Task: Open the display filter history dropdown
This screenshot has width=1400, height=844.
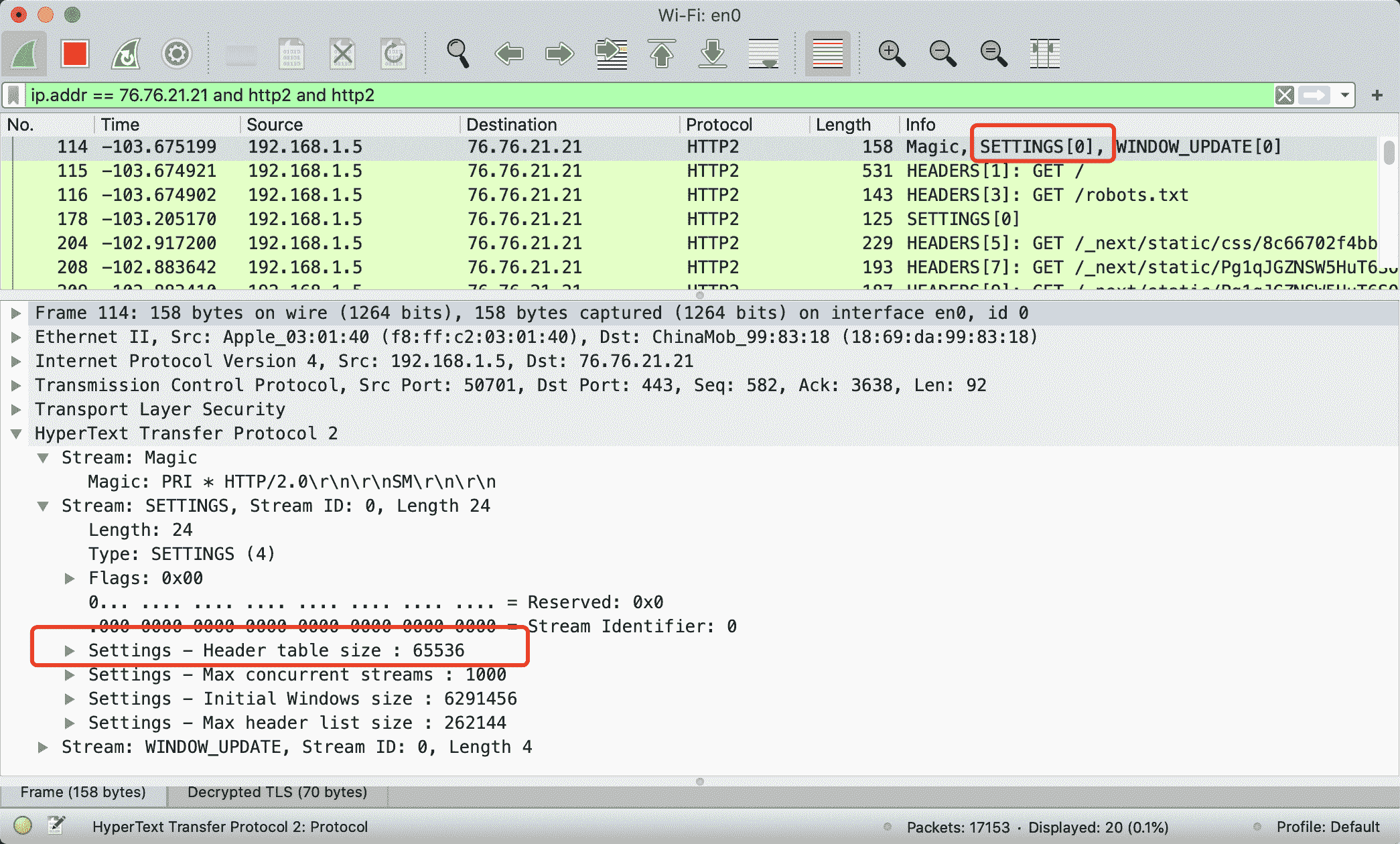Action: (1344, 95)
